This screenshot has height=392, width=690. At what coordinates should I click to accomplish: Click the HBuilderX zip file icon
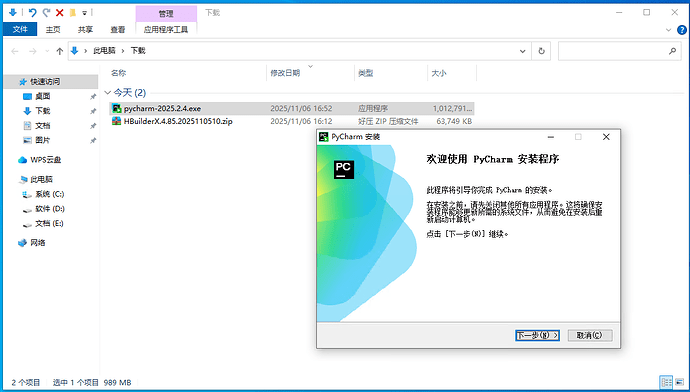pyautogui.click(x=116, y=121)
